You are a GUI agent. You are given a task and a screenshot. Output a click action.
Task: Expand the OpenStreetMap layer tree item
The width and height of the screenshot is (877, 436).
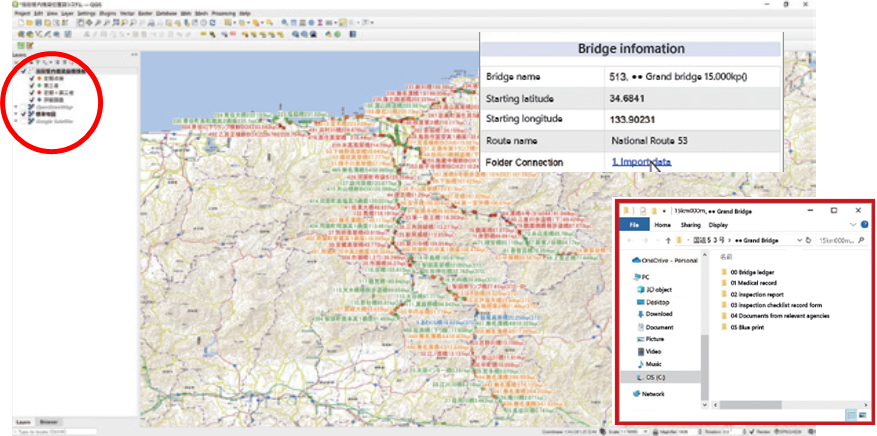pyautogui.click(x=17, y=106)
